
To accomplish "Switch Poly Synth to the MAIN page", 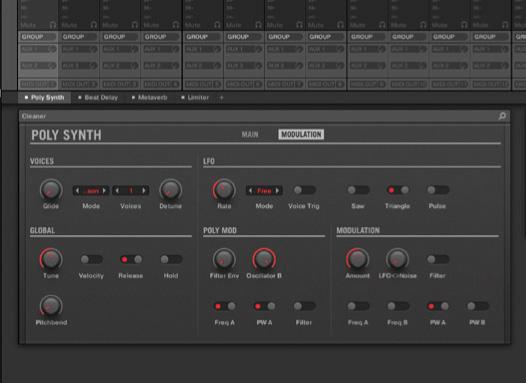I will (250, 134).
